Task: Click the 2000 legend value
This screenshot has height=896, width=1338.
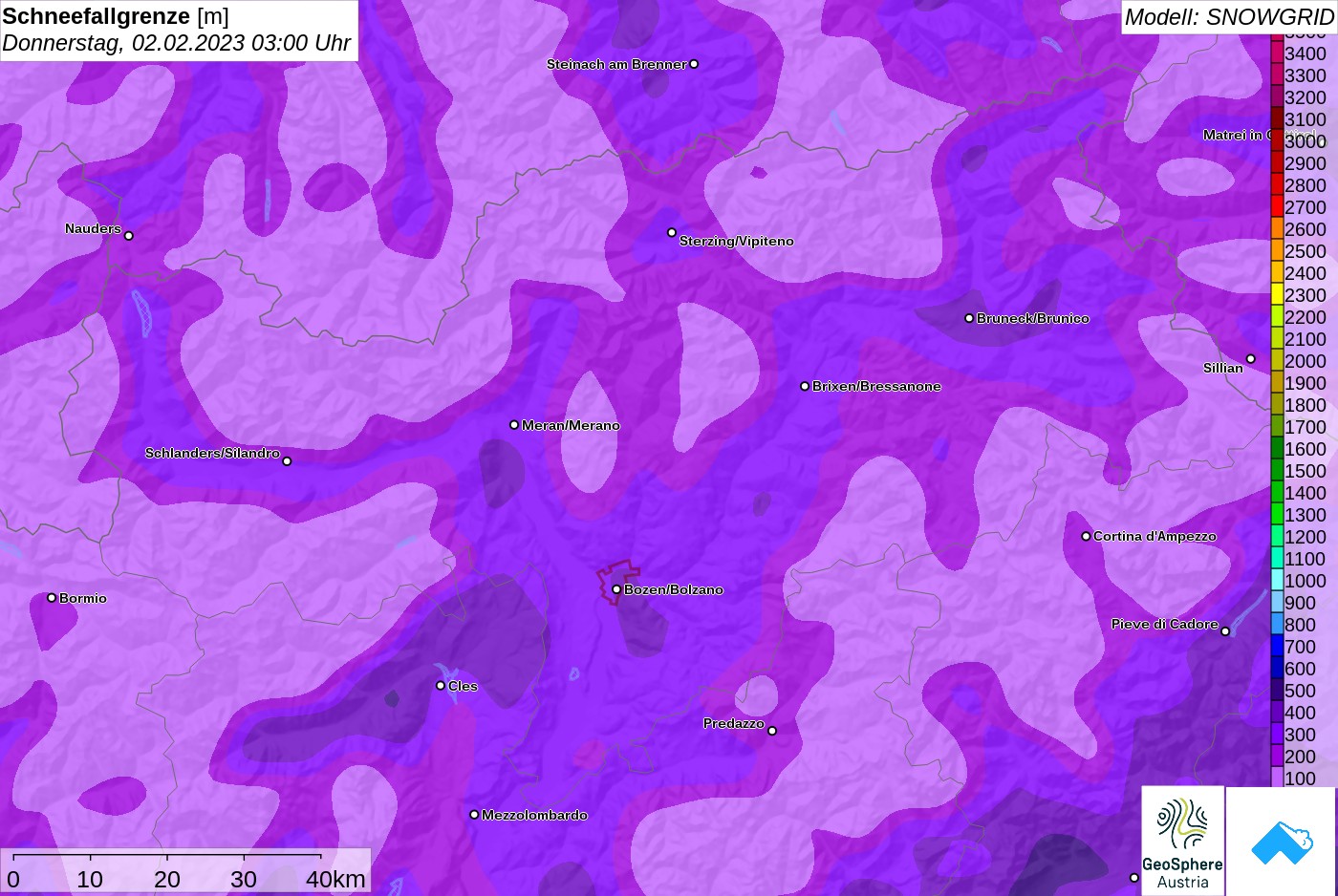Action: [1306, 361]
